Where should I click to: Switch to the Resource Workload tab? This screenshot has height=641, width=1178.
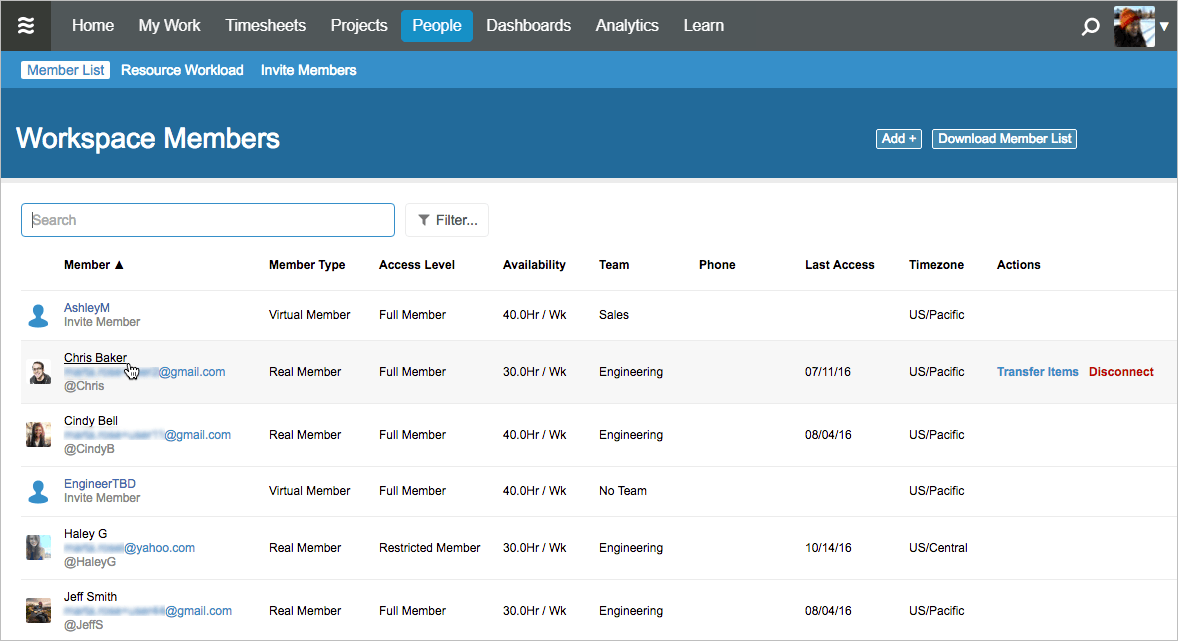182,70
